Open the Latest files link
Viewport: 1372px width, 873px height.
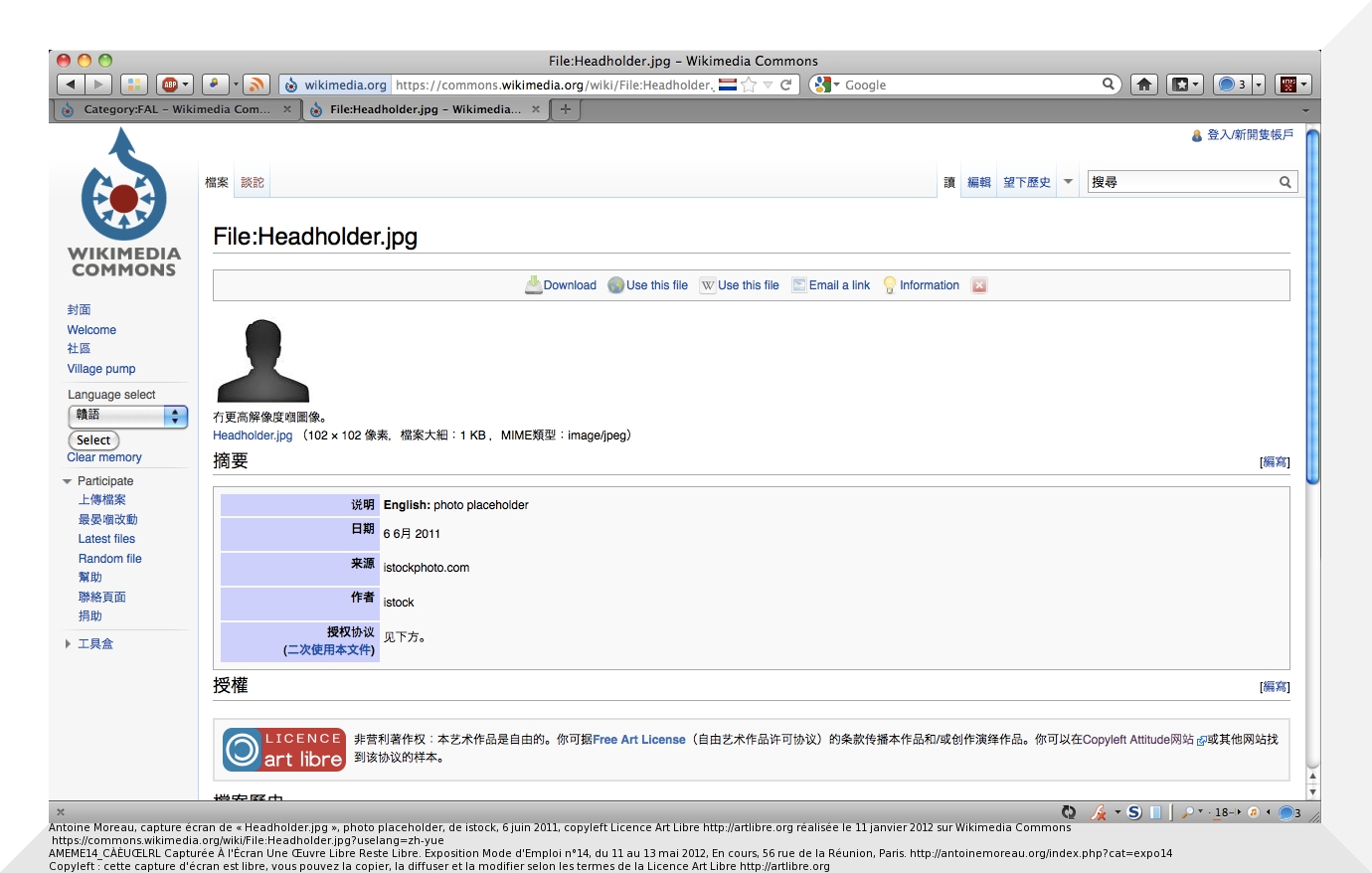coord(106,539)
